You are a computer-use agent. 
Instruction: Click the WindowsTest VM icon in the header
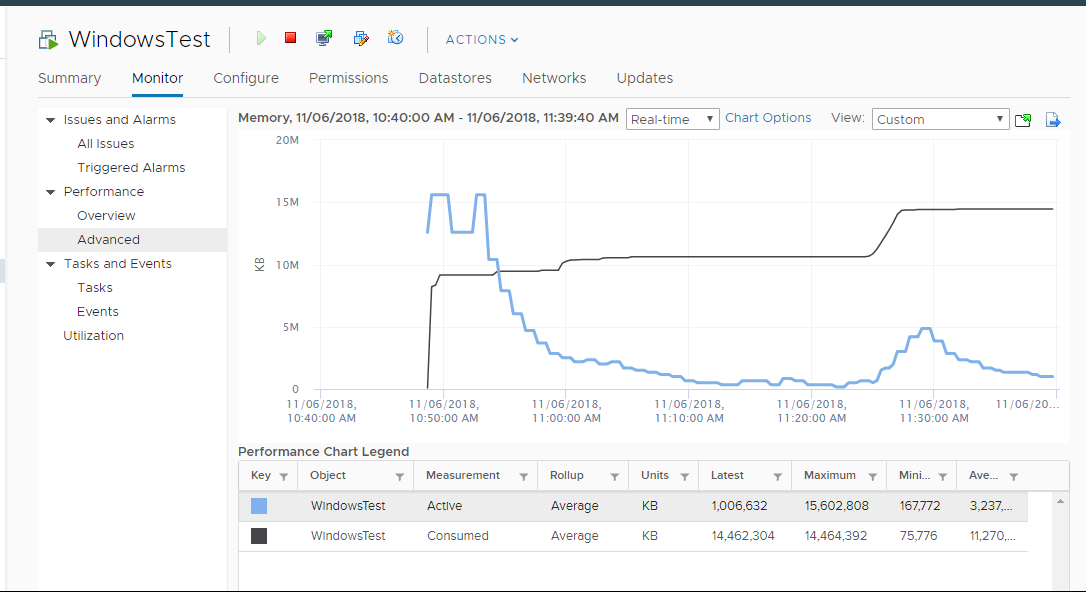click(x=48, y=40)
